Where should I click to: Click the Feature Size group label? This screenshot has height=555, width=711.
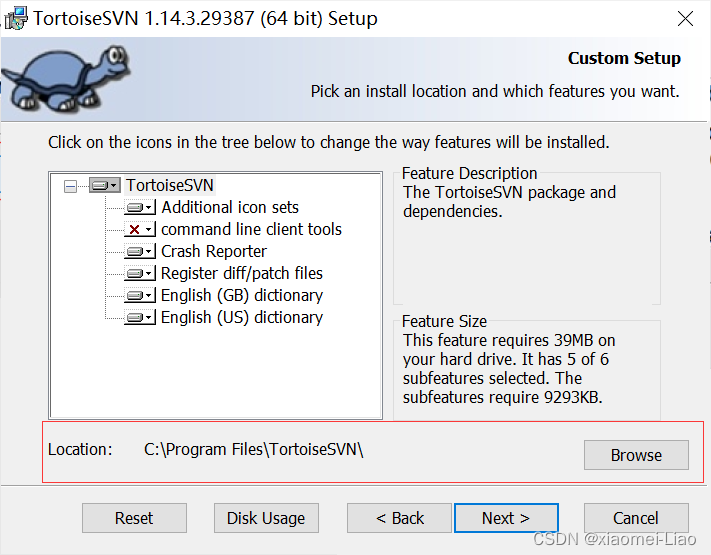click(444, 321)
